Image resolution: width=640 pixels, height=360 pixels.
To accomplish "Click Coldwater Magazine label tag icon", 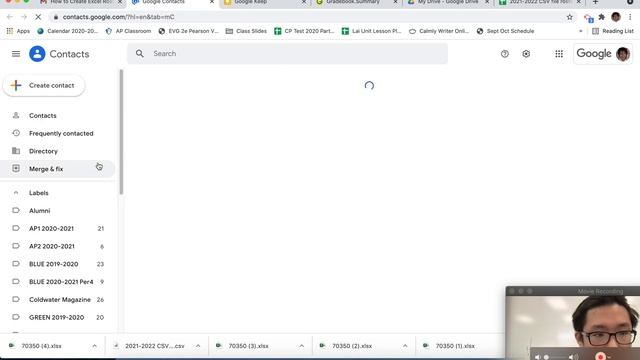I will pos(16,299).
